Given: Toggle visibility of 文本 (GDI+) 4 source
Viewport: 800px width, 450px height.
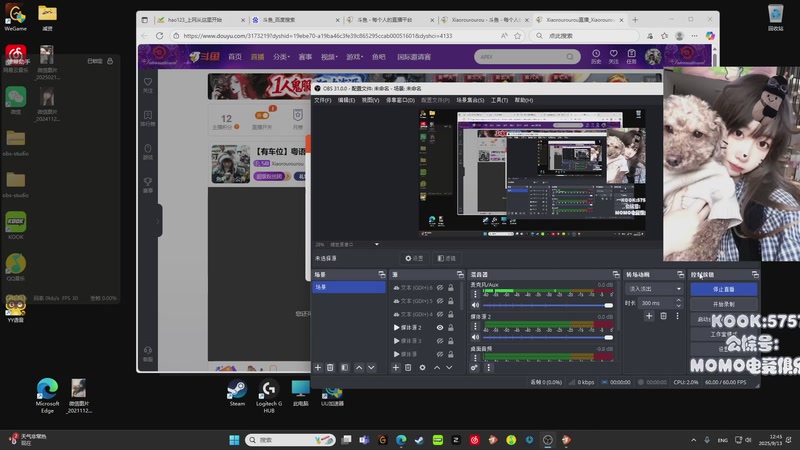Looking at the screenshot, I should tap(440, 314).
